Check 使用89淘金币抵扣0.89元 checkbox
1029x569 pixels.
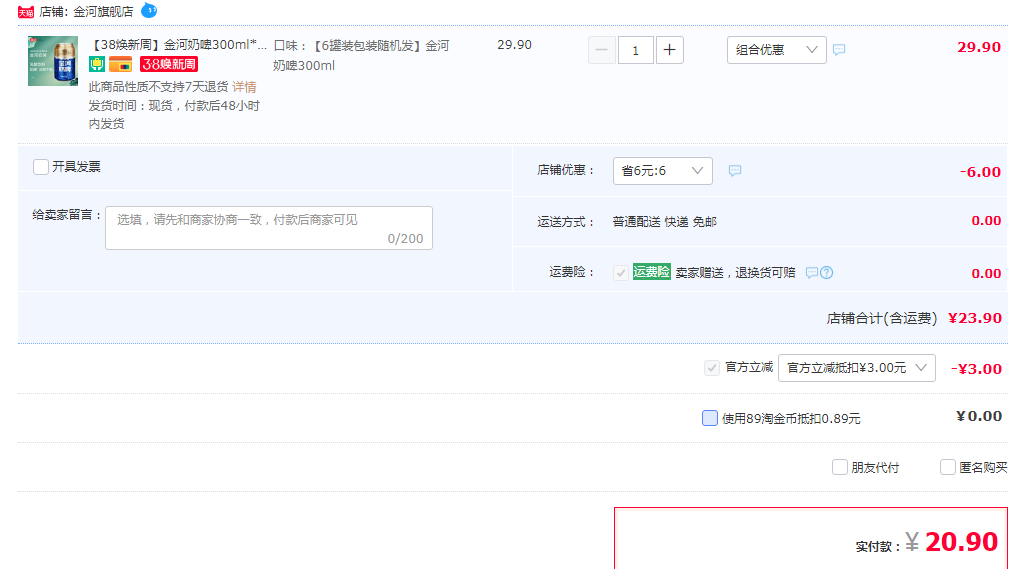click(x=709, y=418)
